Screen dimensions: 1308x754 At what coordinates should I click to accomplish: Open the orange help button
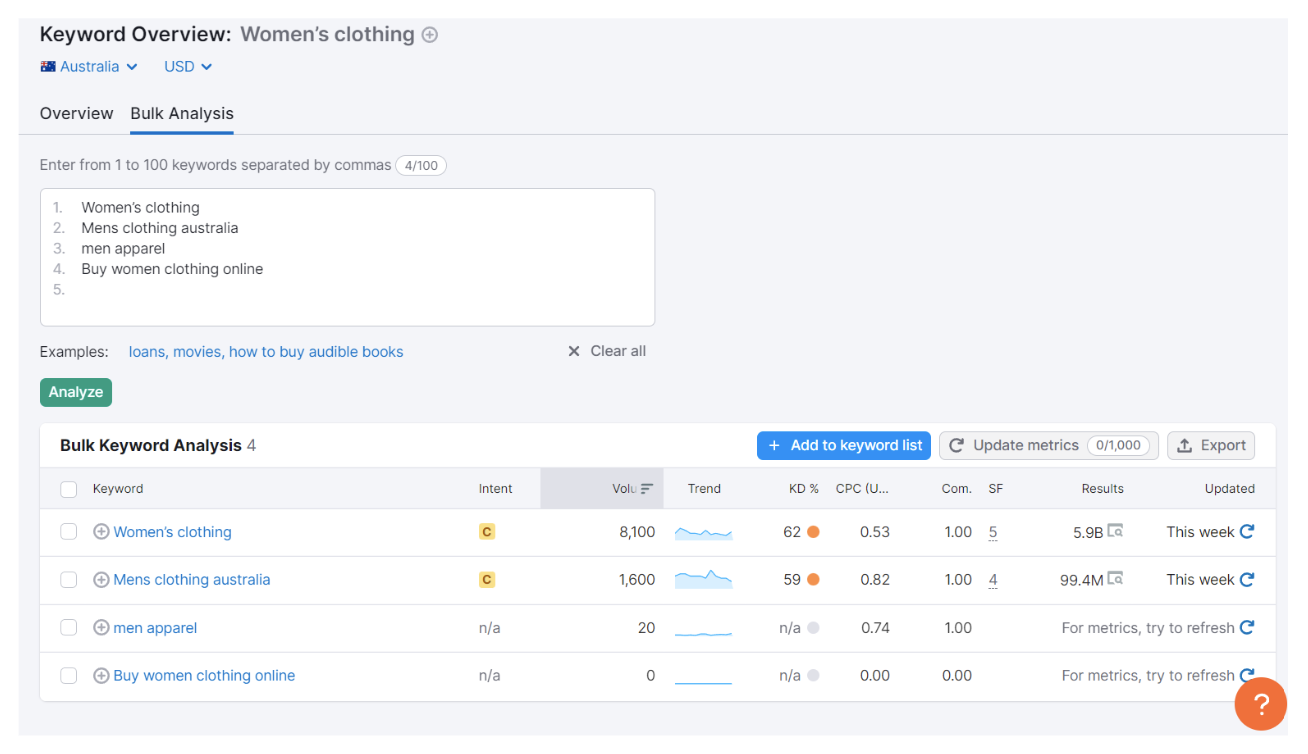coord(1260,704)
